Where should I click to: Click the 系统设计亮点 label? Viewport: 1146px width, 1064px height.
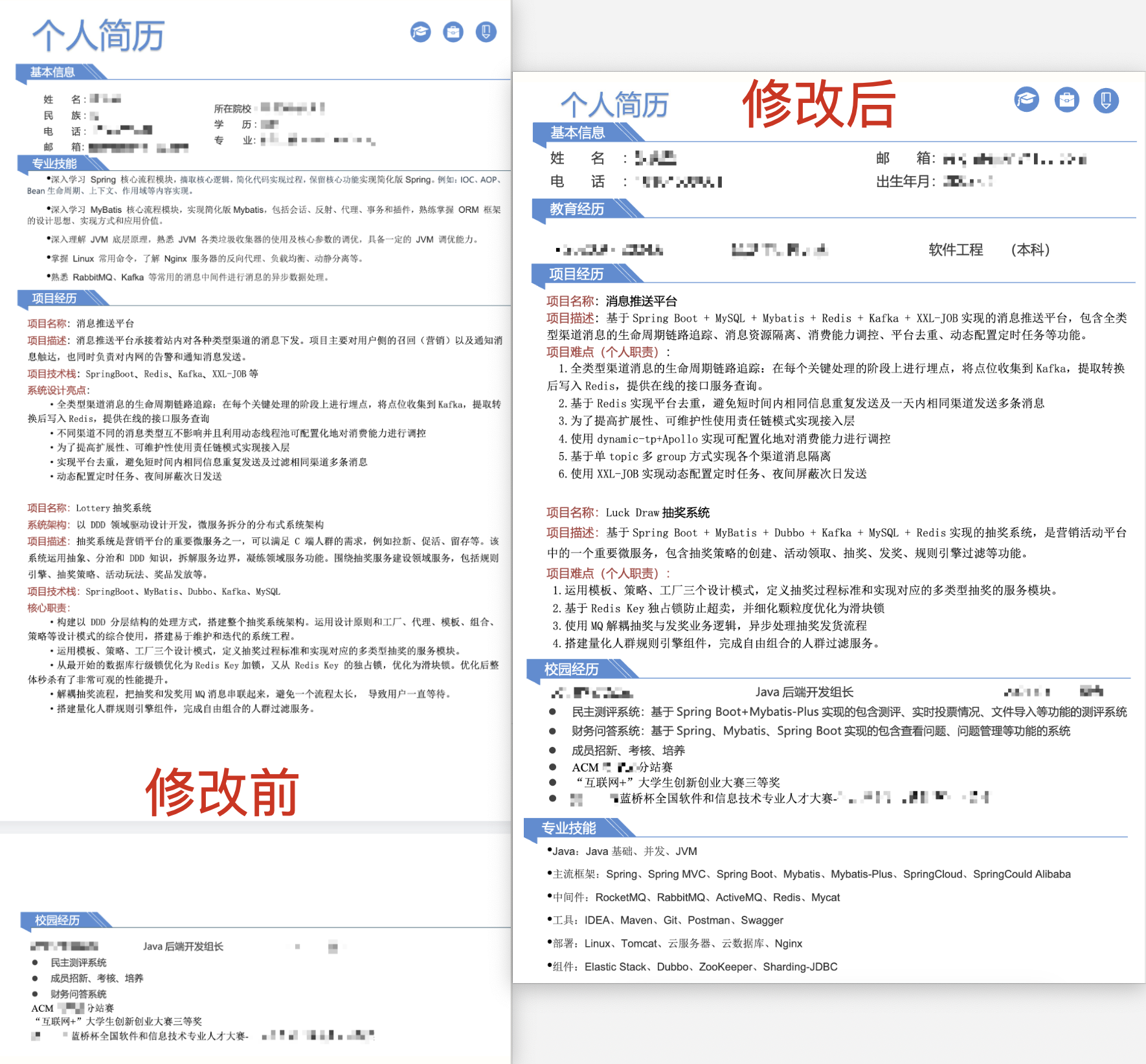59,390
